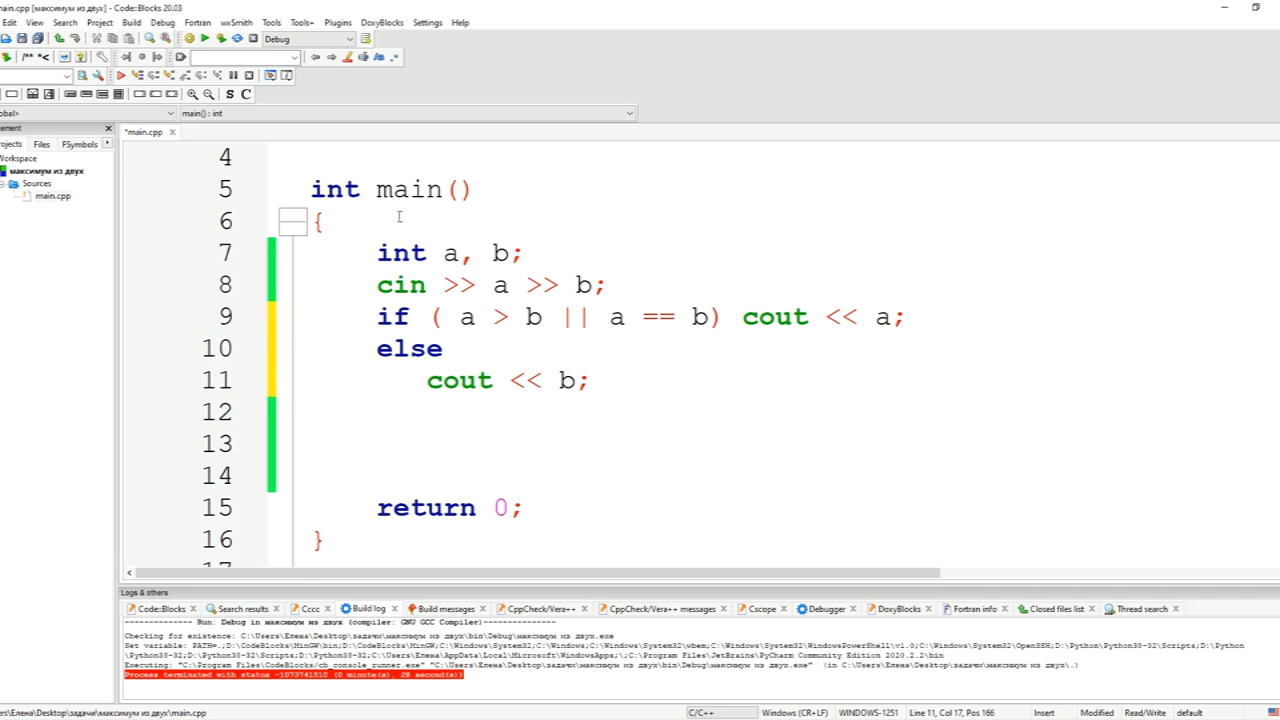Click the Zoom out magnifier icon
Screen dimensions: 1280x720
click(209, 94)
